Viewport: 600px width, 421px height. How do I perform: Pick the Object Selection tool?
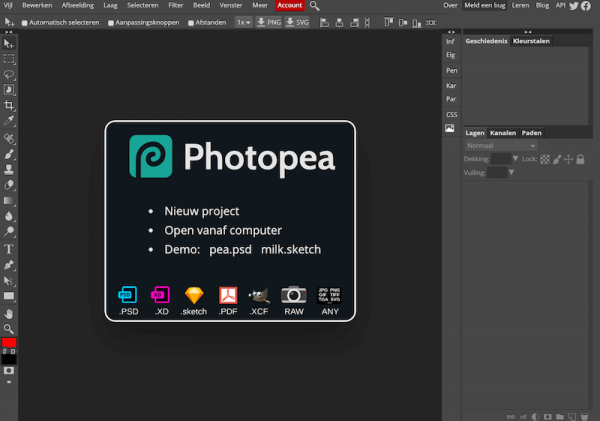(8, 90)
